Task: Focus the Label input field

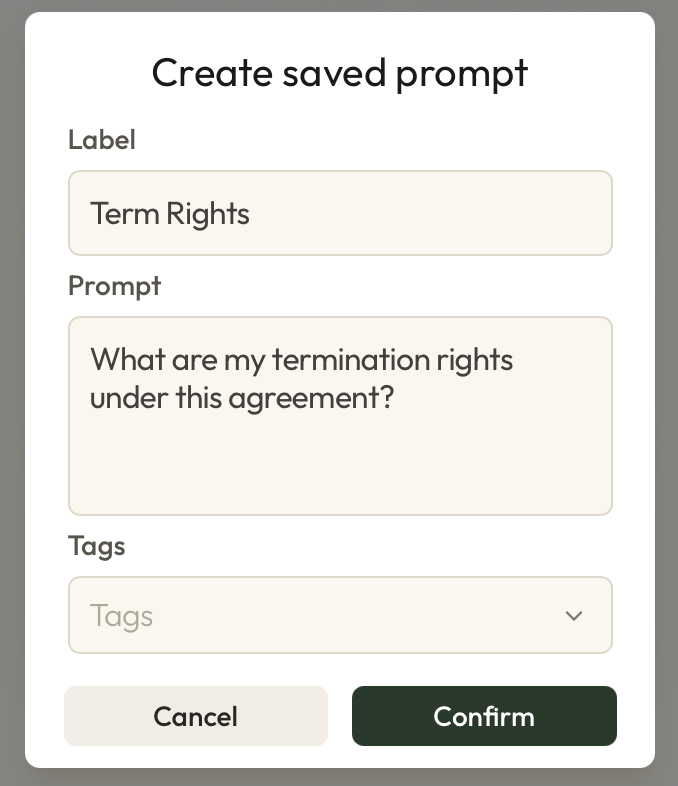Action: click(x=340, y=213)
